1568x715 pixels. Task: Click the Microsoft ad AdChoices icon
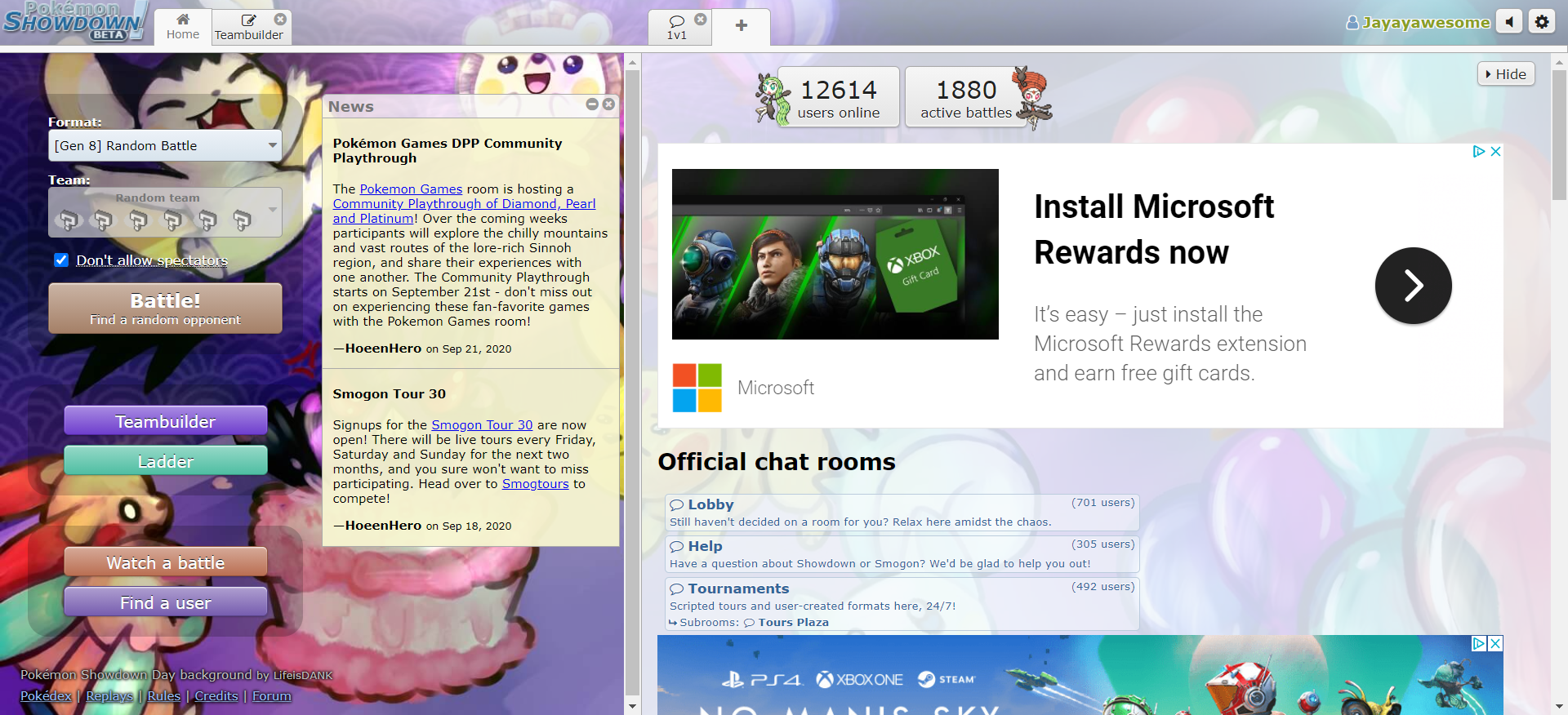(x=1478, y=151)
